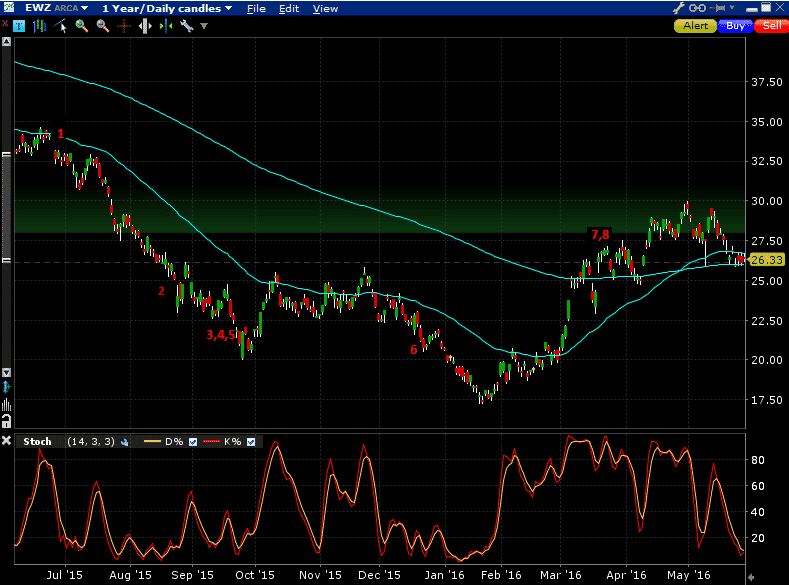Click the blue vertical auto-scale arrows icon
This screenshot has height=585, width=789.
[7, 387]
